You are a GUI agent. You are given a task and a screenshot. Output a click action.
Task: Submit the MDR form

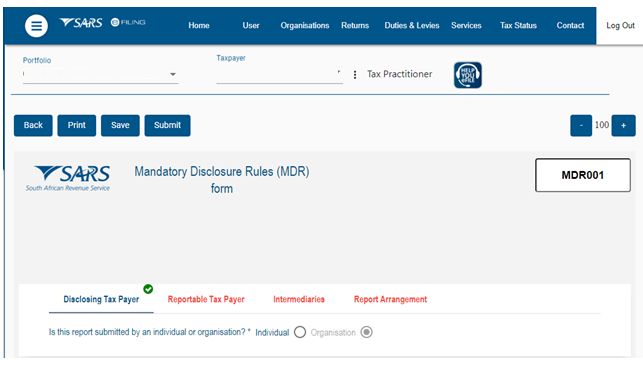pos(167,125)
